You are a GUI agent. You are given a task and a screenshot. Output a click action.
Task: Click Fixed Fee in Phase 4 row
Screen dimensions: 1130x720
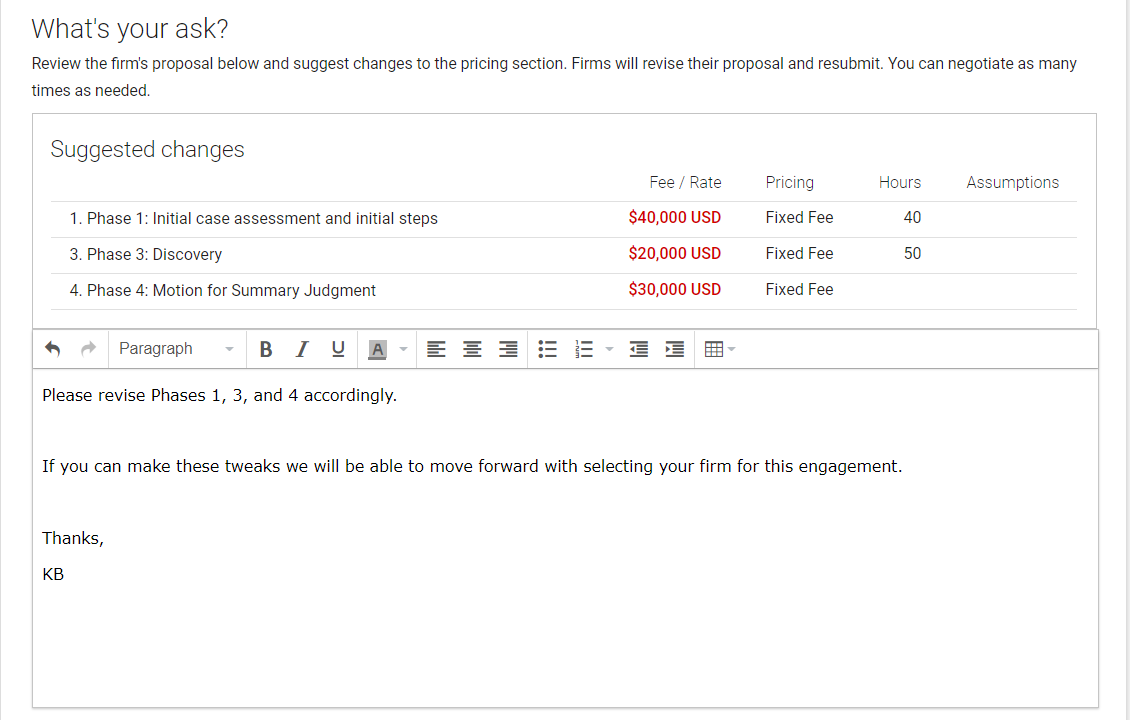coord(799,290)
